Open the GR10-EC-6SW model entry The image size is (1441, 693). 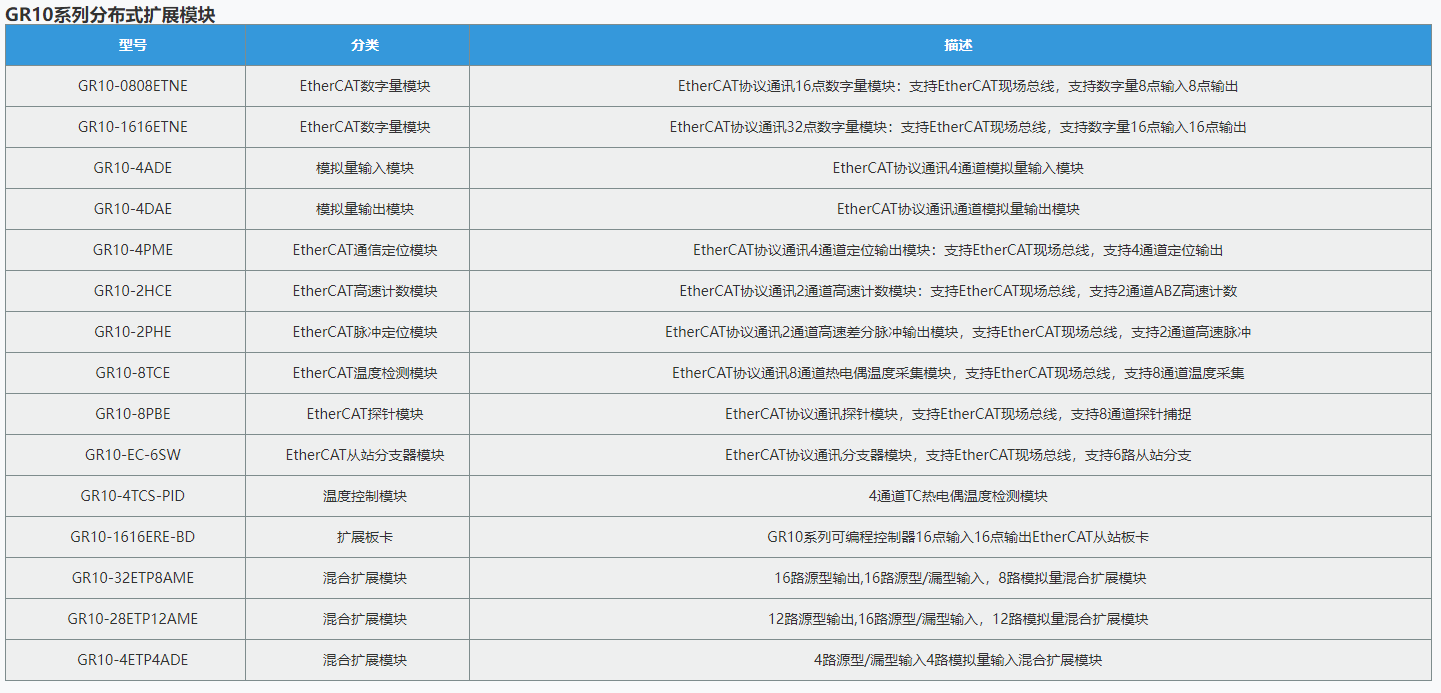(132, 455)
